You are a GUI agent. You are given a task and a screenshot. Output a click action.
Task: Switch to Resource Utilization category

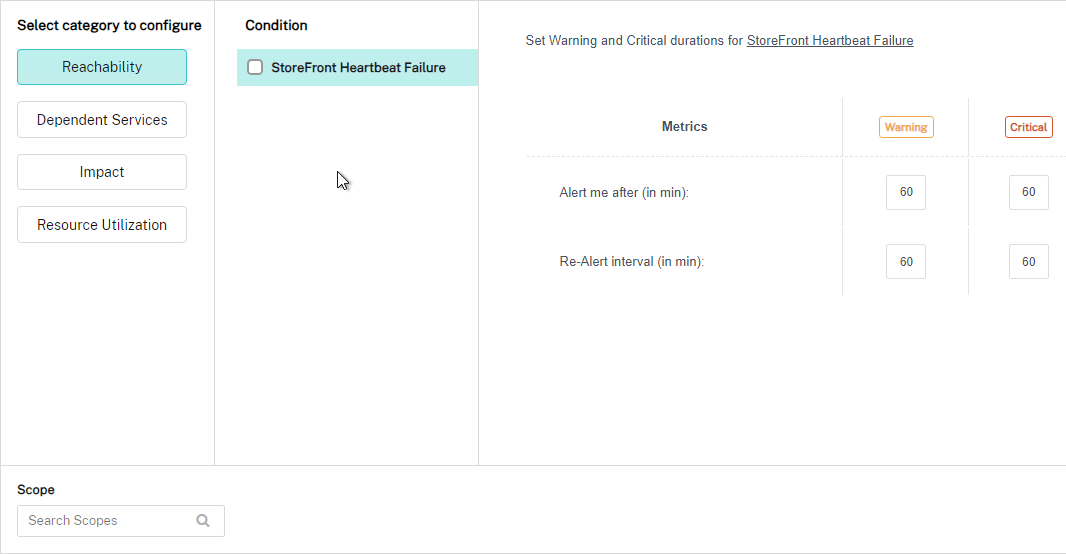tap(102, 224)
